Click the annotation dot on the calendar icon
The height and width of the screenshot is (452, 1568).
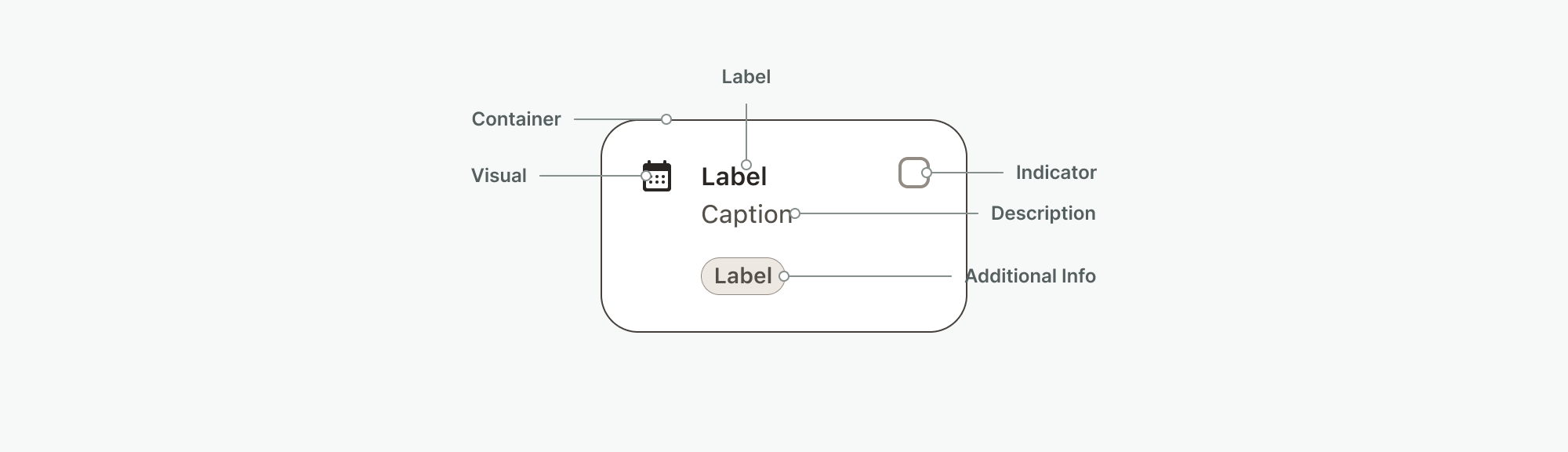click(x=646, y=176)
